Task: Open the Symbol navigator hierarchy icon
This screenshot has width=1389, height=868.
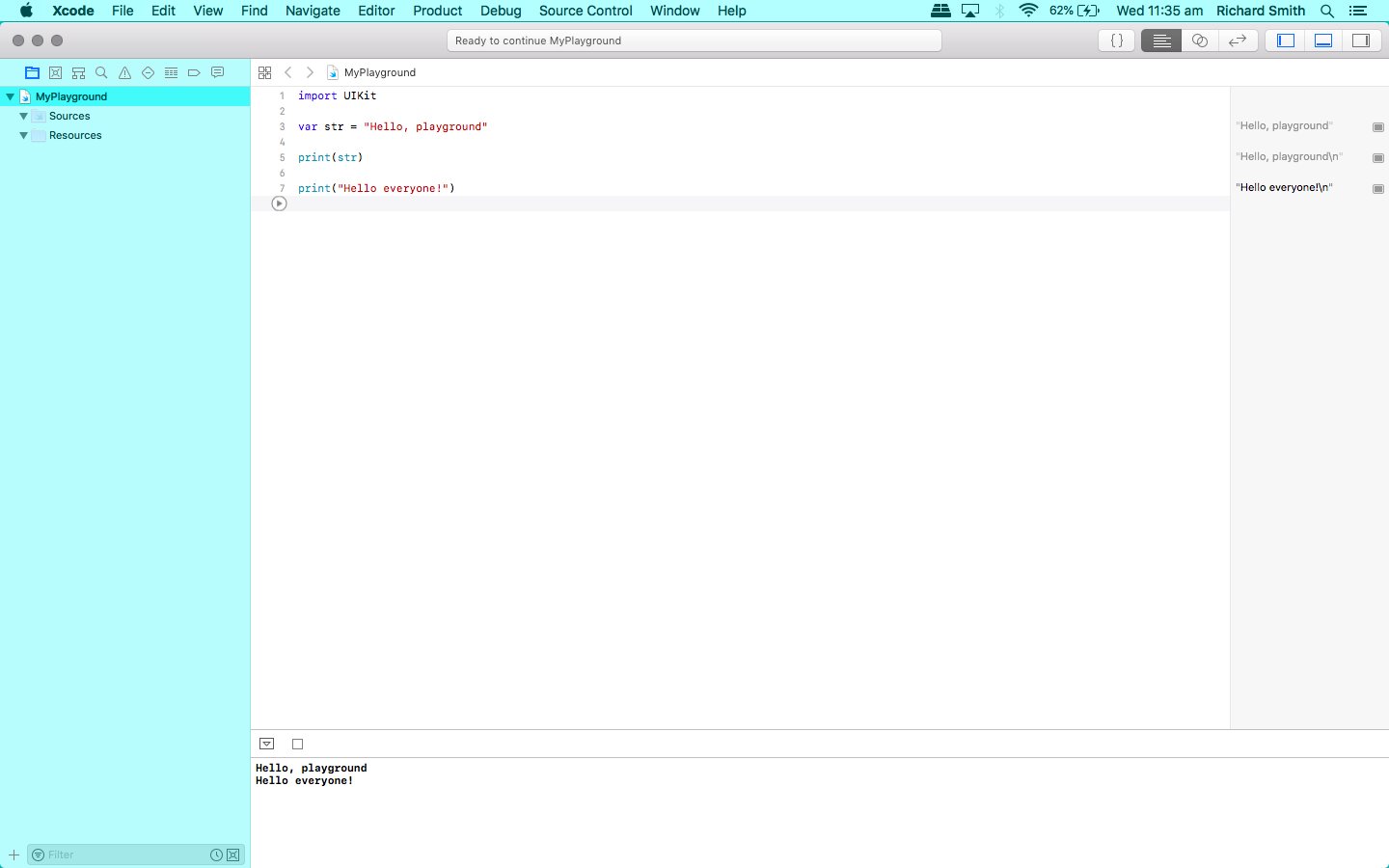Action: 78,72
